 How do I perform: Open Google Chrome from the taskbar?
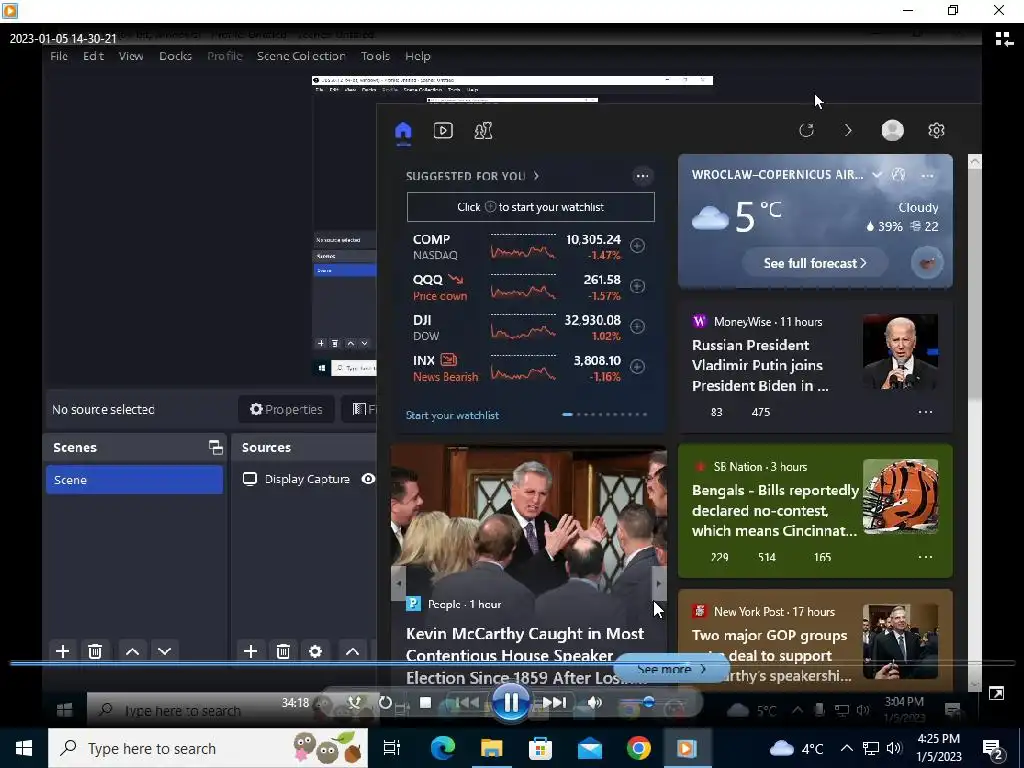(x=638, y=748)
